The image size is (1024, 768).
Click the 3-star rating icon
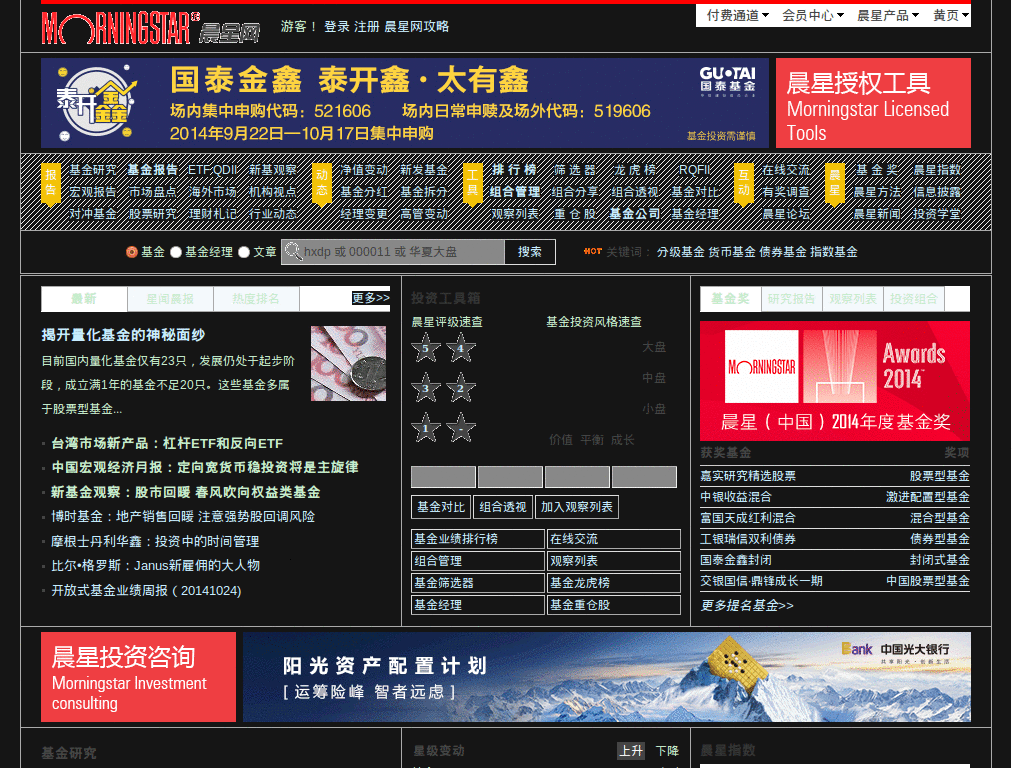click(x=426, y=388)
